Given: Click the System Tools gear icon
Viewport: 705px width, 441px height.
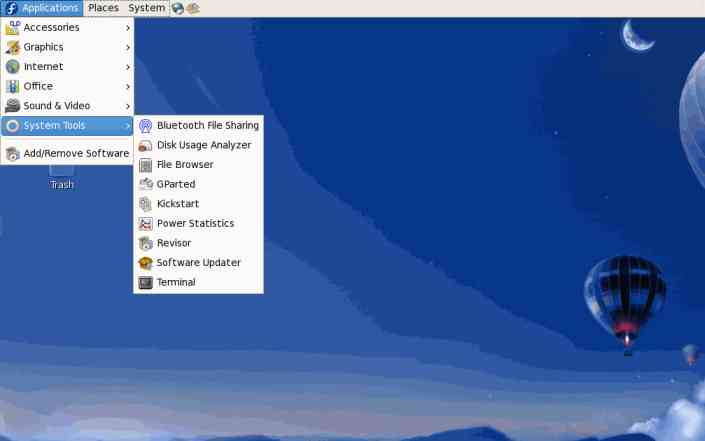Looking at the screenshot, I should tap(13, 126).
